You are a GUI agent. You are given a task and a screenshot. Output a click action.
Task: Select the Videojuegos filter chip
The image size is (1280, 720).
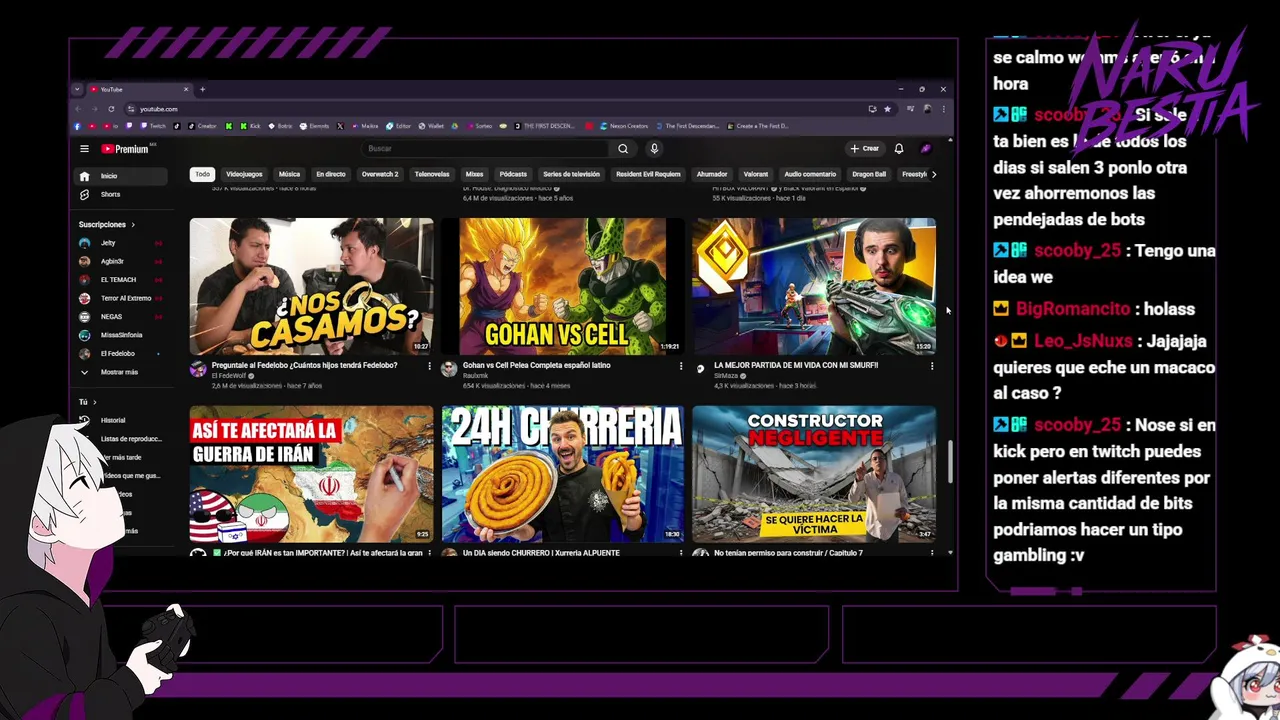tap(244, 174)
